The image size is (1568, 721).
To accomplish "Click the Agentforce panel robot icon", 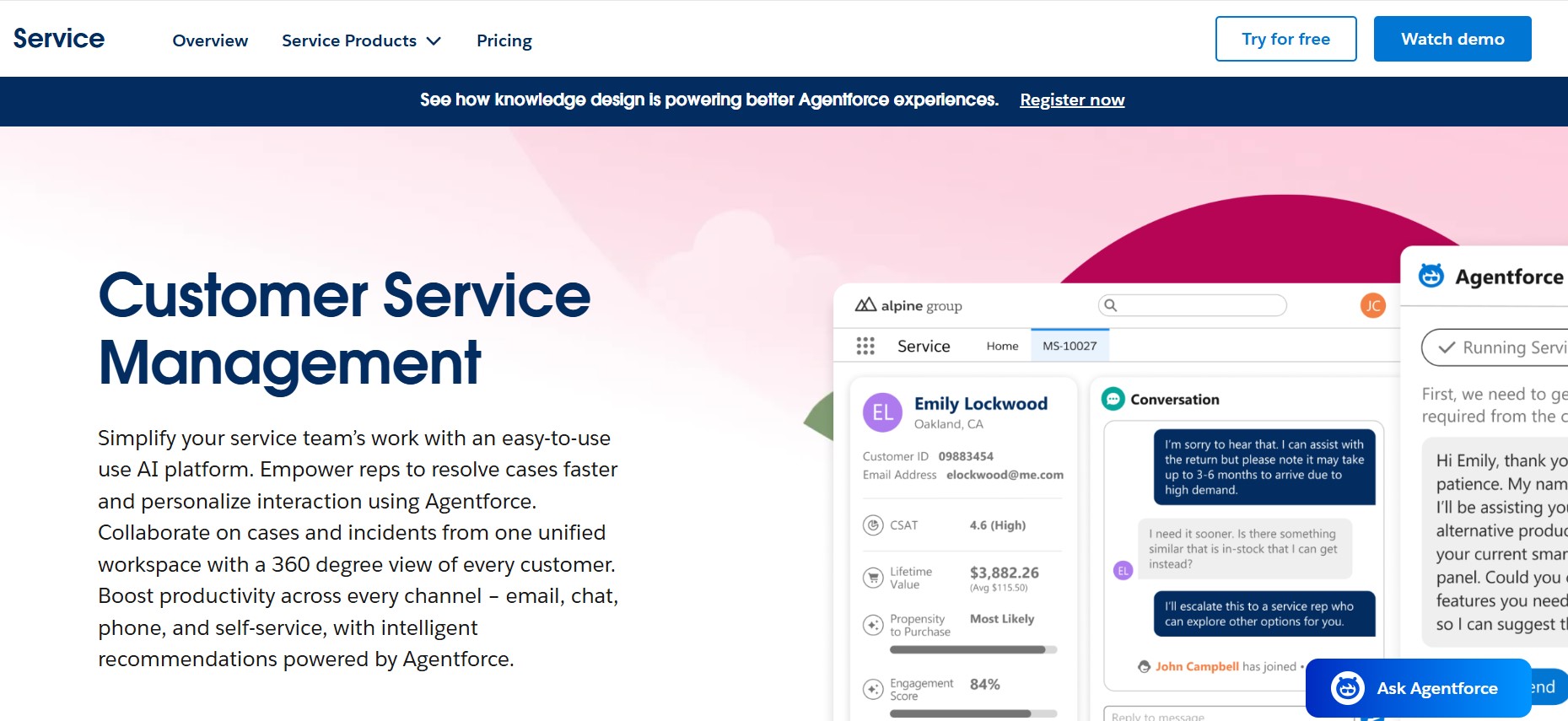I will (x=1431, y=276).
